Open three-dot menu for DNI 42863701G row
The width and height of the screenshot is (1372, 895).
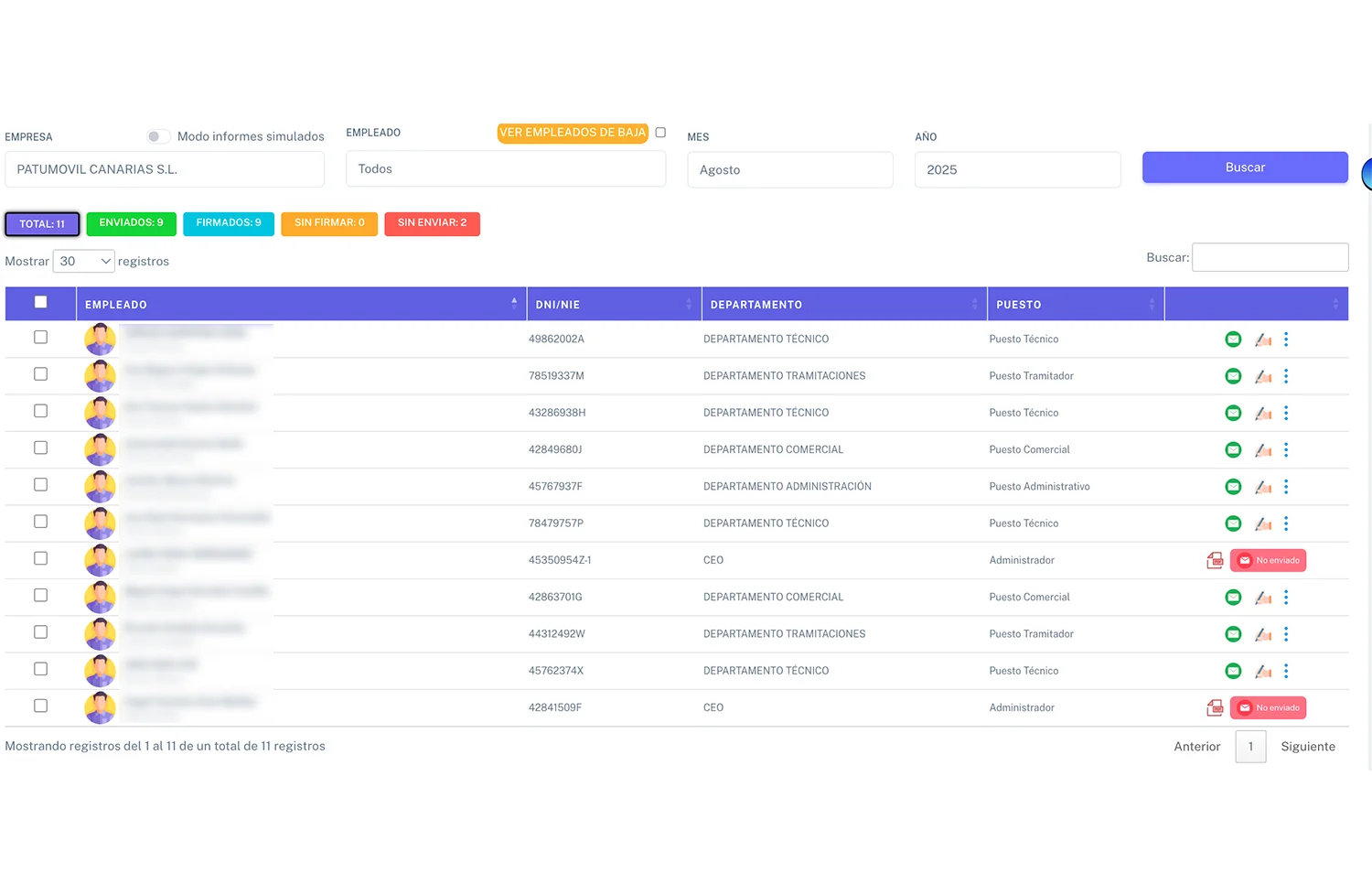click(1286, 598)
